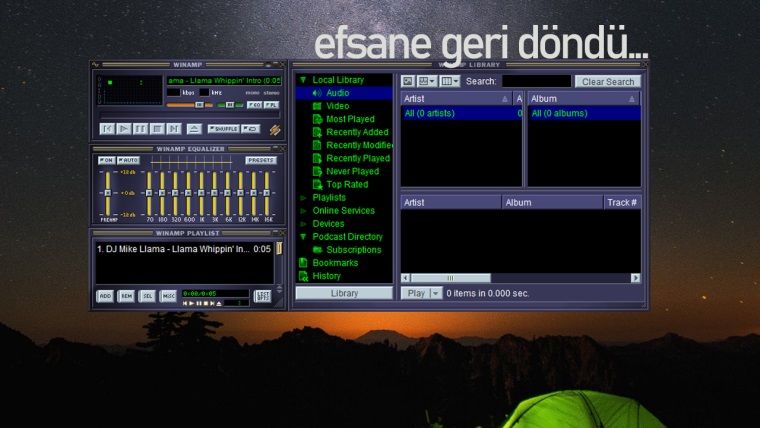Toggle the EQ window button
The width and height of the screenshot is (760, 428).
tap(254, 105)
